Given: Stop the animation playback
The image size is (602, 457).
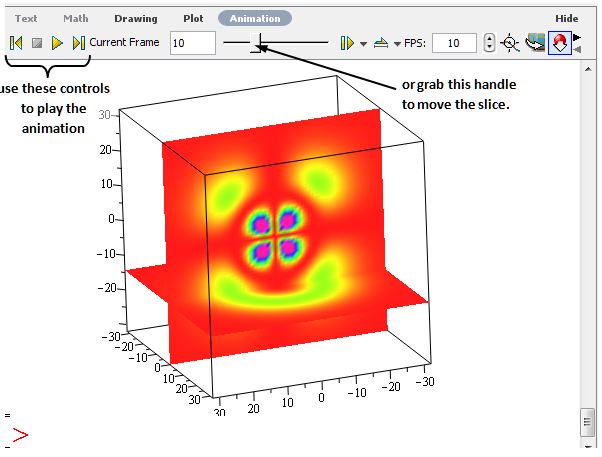Looking at the screenshot, I should [37, 43].
